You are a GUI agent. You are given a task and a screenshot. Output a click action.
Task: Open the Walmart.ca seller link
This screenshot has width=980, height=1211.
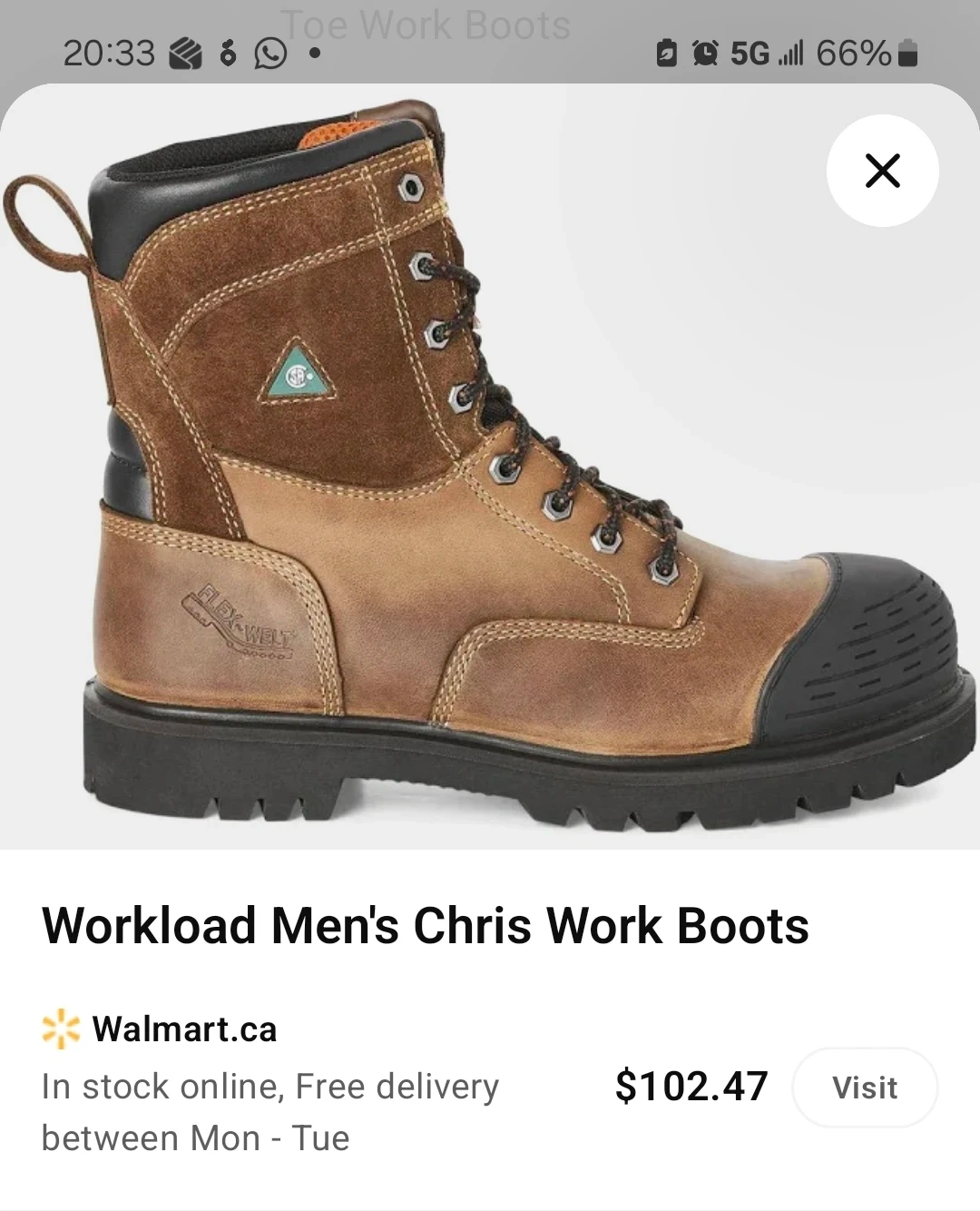pos(184,1029)
